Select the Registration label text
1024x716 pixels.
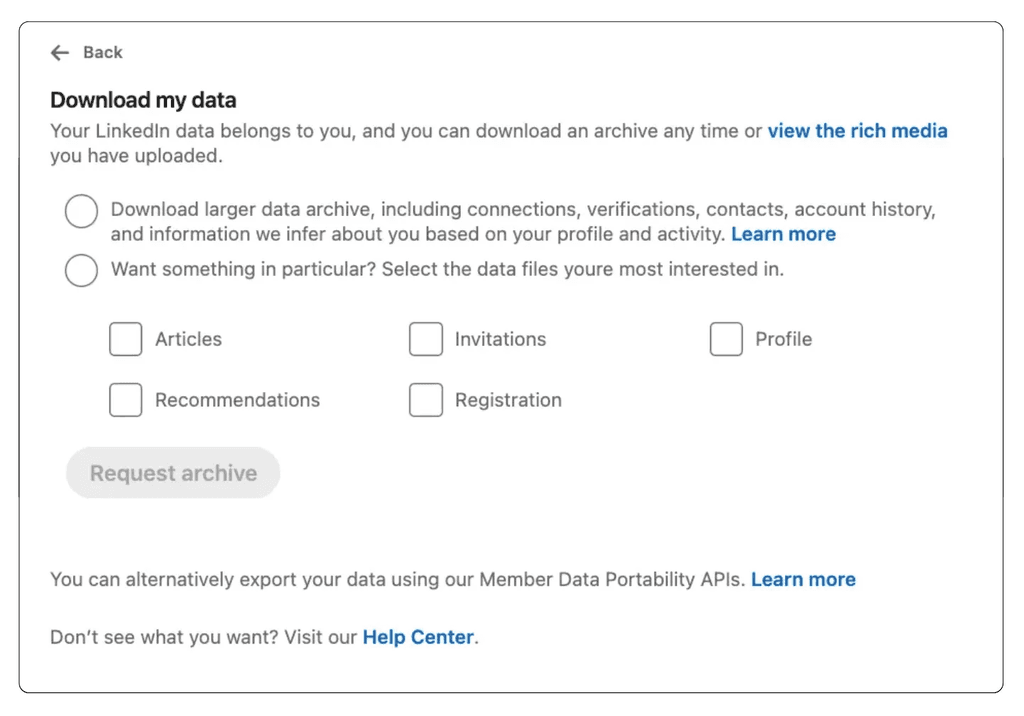click(508, 399)
